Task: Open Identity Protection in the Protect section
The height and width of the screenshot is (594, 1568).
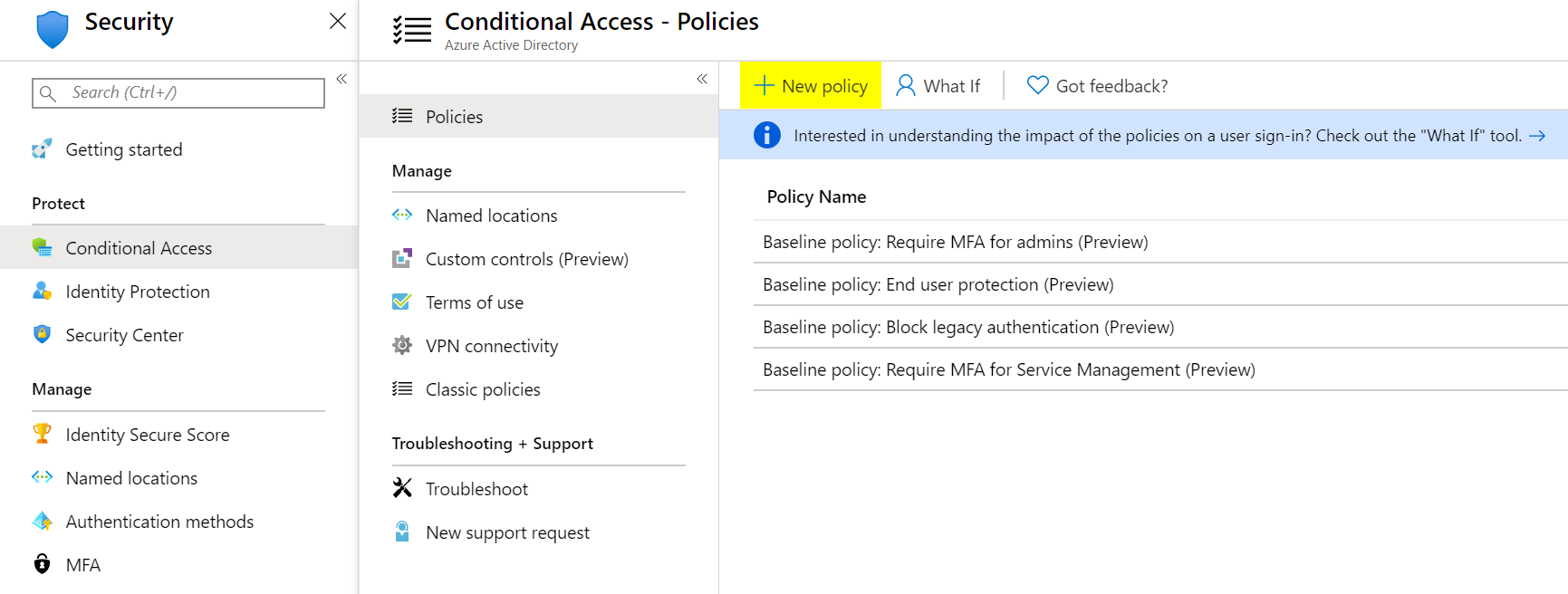Action: 138,292
